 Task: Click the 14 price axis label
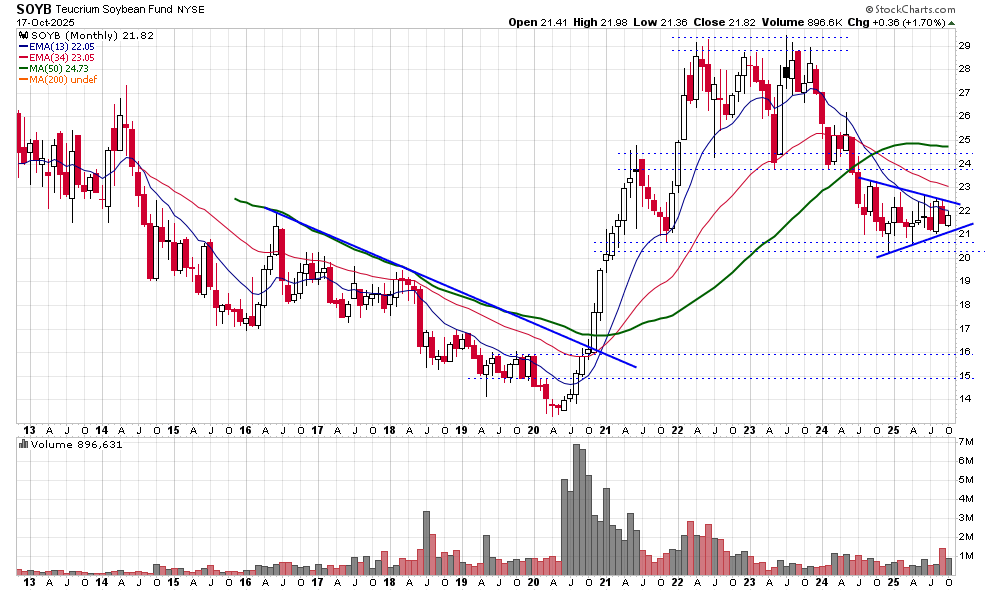(964, 399)
